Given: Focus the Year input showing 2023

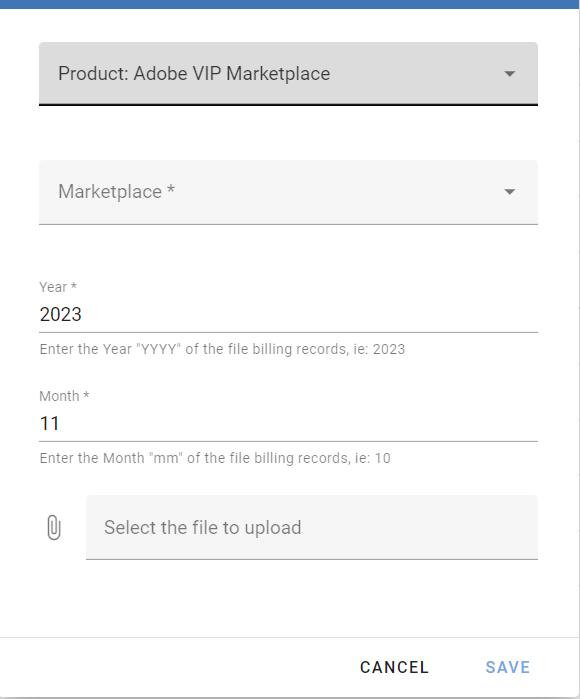Looking at the screenshot, I should click(288, 315).
